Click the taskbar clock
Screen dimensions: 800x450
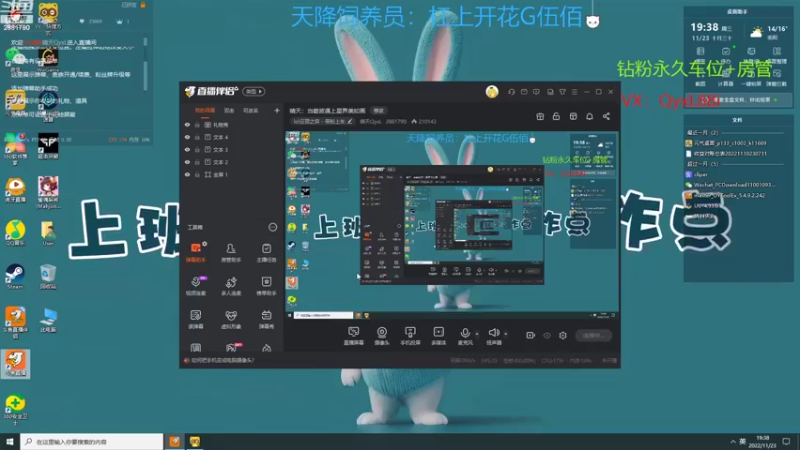763,441
